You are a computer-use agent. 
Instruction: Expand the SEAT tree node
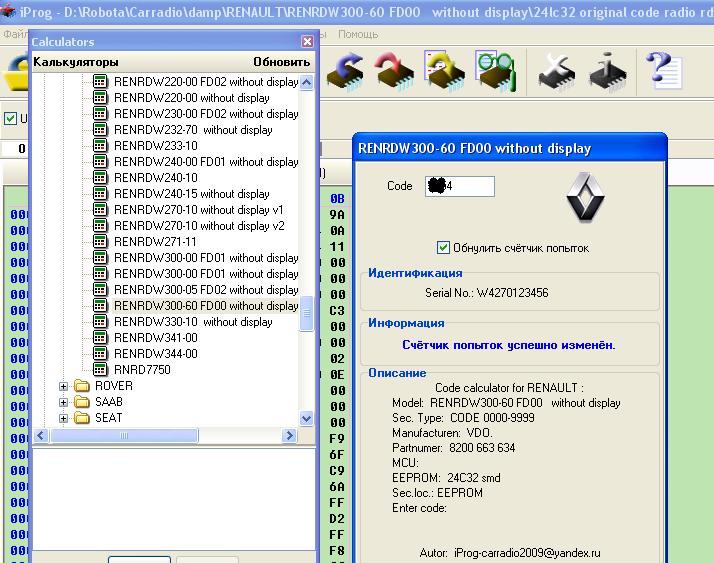[63, 418]
